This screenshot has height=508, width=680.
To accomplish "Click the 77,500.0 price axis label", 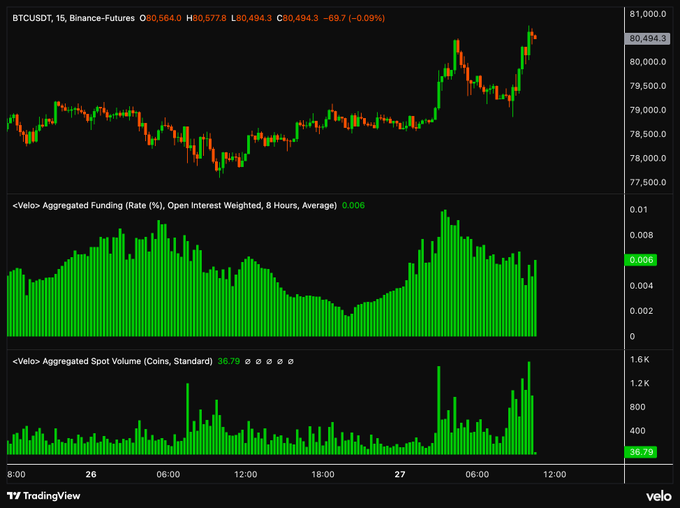I will 648,182.
